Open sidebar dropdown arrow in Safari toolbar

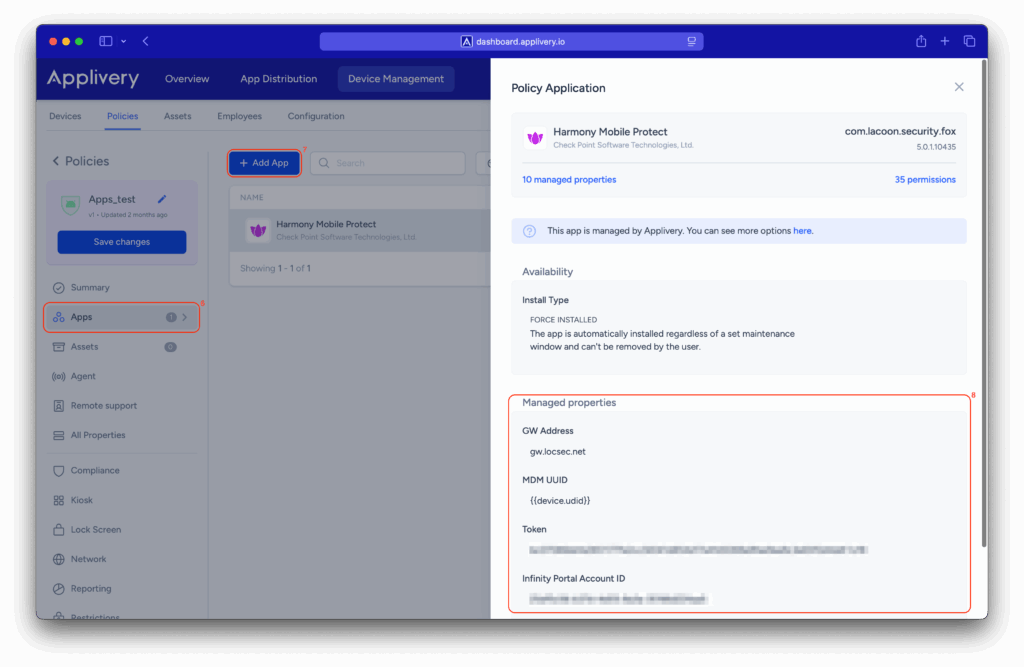coord(124,41)
